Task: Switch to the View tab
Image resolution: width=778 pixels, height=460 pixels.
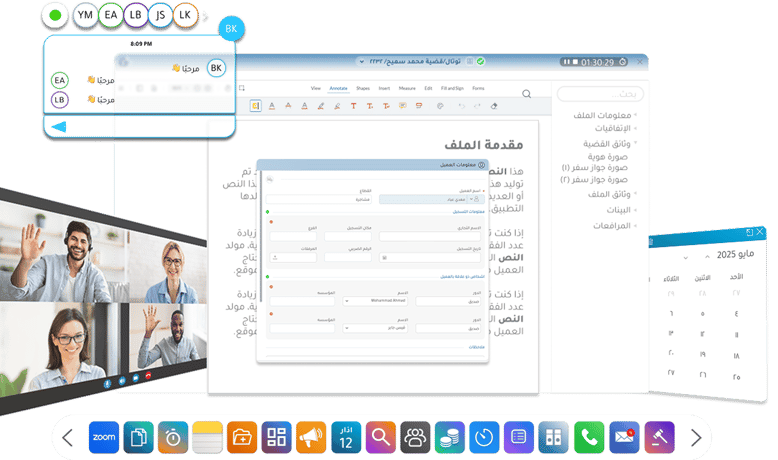Action: [x=316, y=88]
